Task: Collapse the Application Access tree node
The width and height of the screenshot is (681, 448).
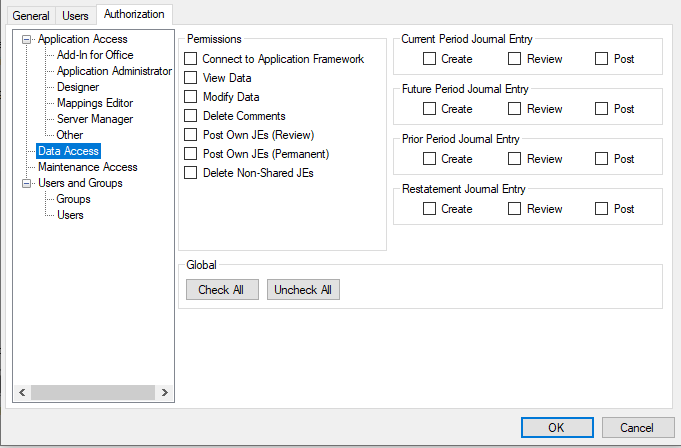Action: 26,39
